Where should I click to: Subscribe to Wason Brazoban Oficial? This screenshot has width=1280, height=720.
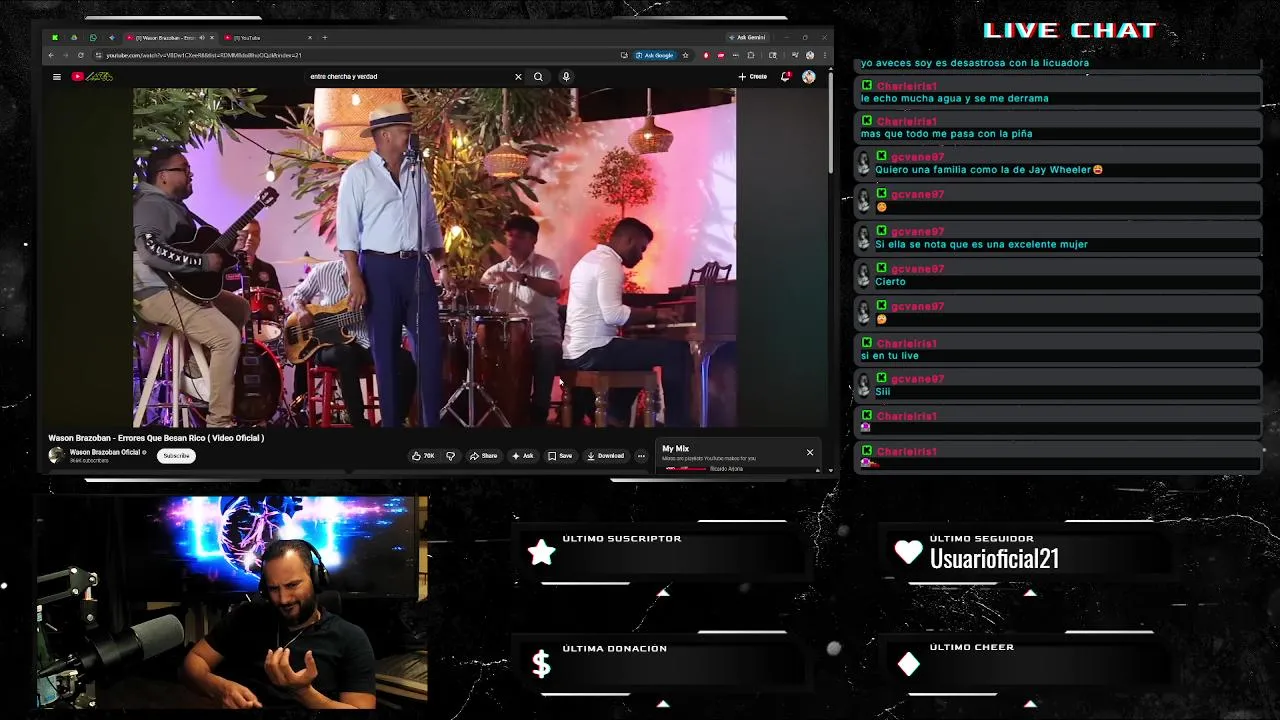(x=176, y=456)
